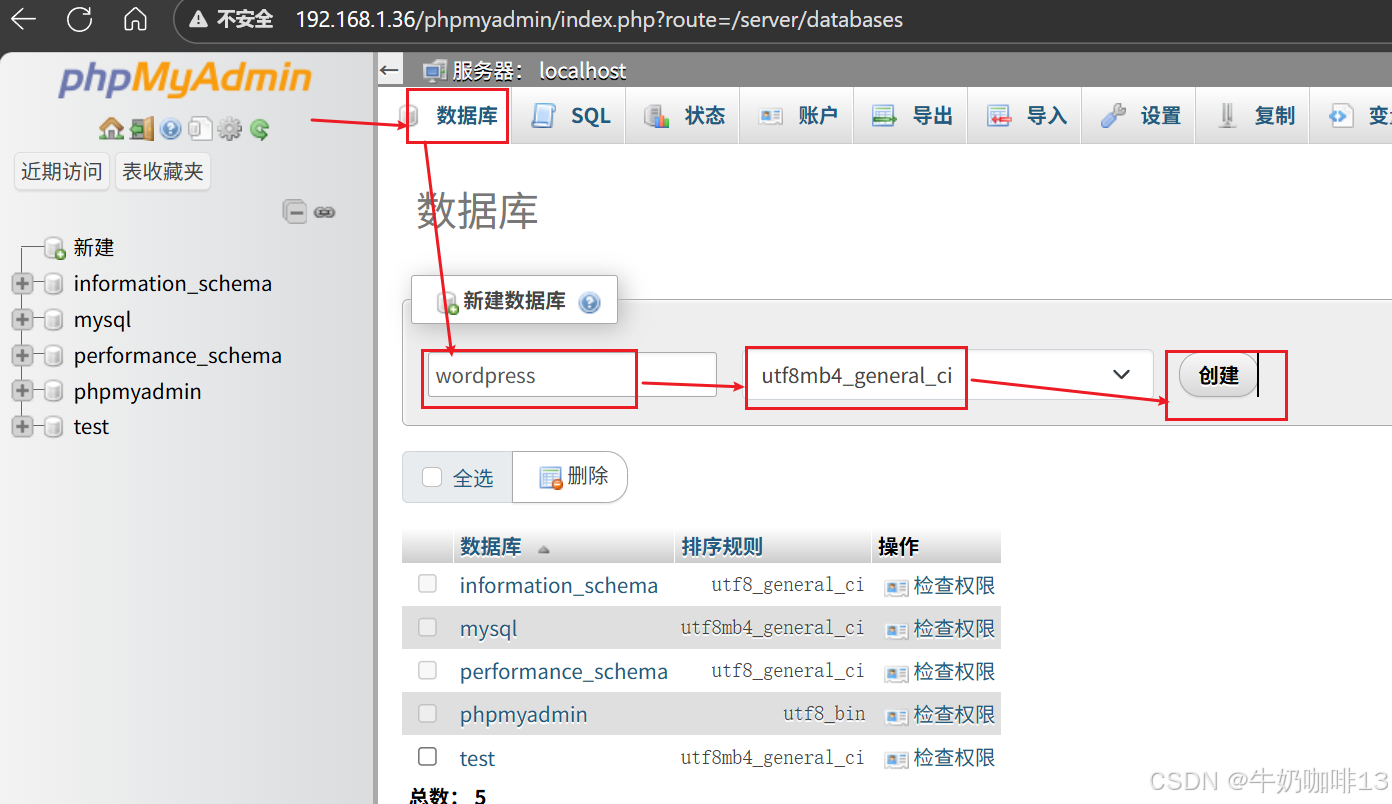Screen dimensions: 1392x804
Task: Reload the page via browser refresh
Action: coord(79,19)
